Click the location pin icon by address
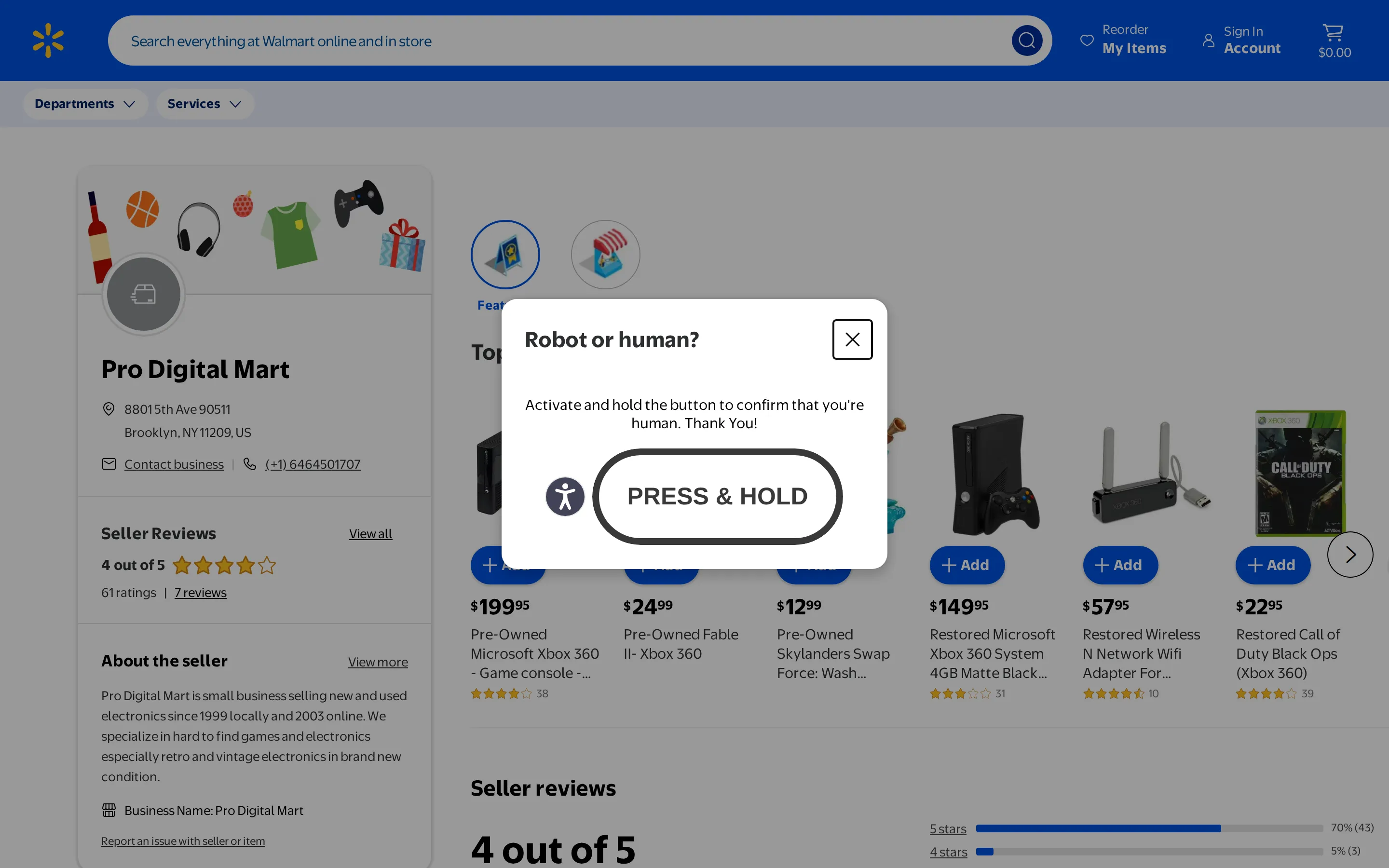This screenshot has width=1389, height=868. [x=109, y=409]
